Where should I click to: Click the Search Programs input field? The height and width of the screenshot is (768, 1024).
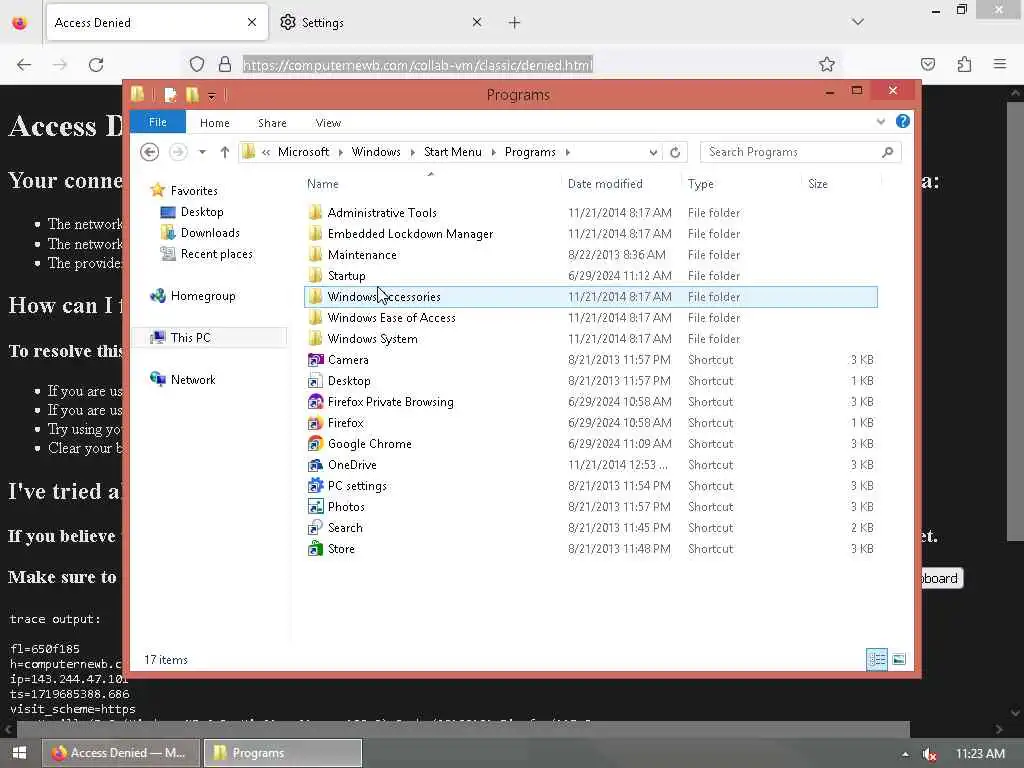793,152
